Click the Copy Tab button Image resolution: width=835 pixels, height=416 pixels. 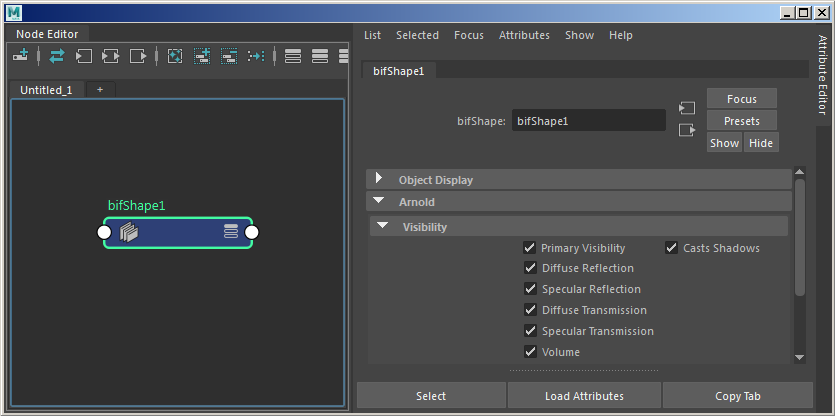[738, 396]
